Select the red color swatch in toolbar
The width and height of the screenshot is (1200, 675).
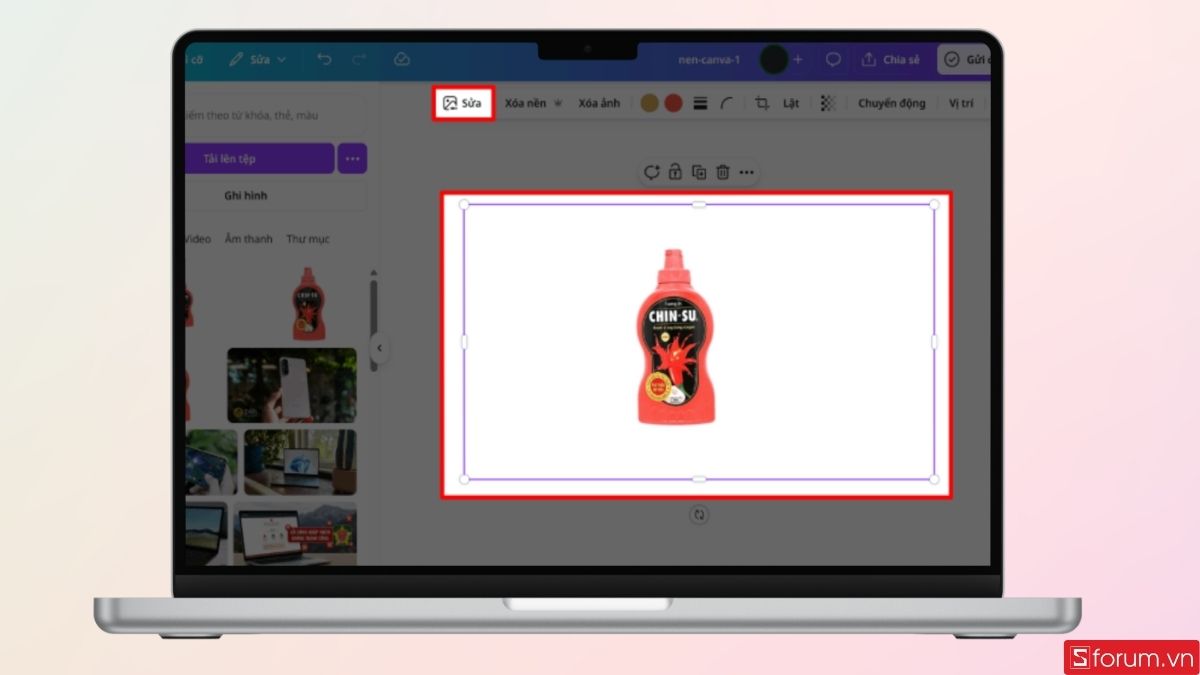[674, 103]
